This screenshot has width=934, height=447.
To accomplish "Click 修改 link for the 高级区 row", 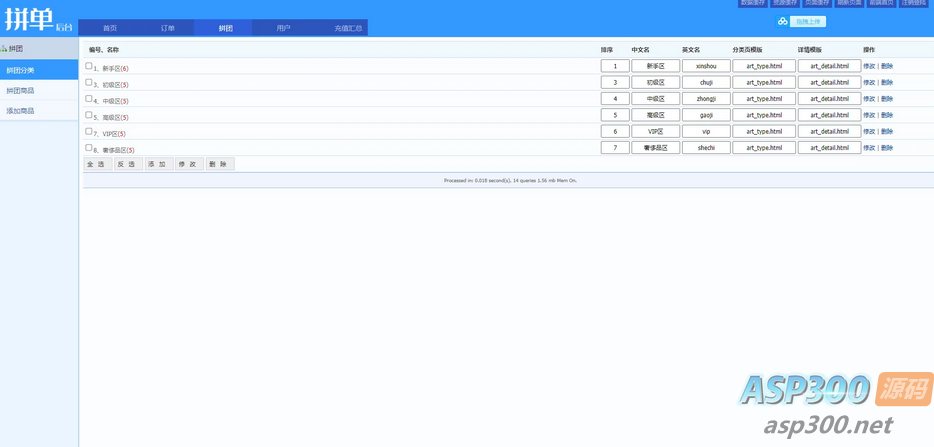I will pos(868,115).
